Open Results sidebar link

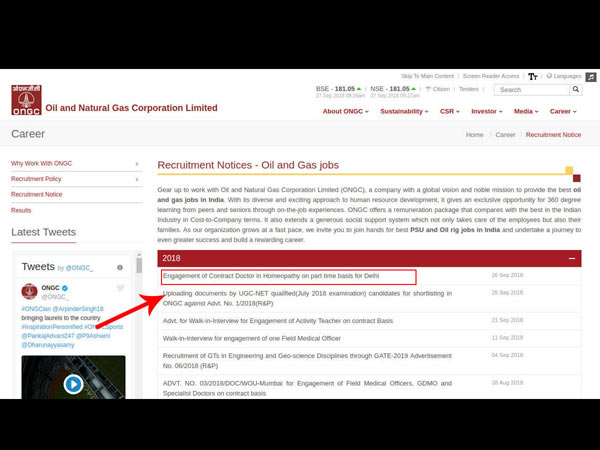pos(21,210)
